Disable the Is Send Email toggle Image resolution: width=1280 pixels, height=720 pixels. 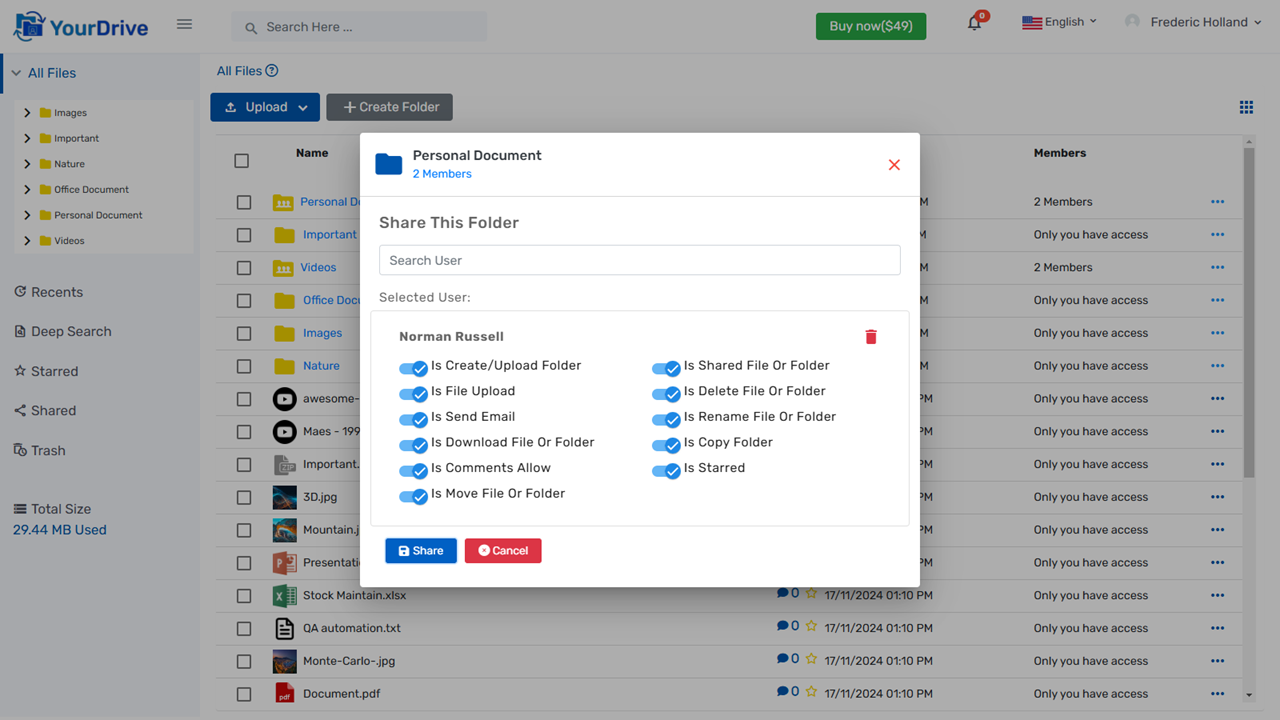[x=413, y=419]
